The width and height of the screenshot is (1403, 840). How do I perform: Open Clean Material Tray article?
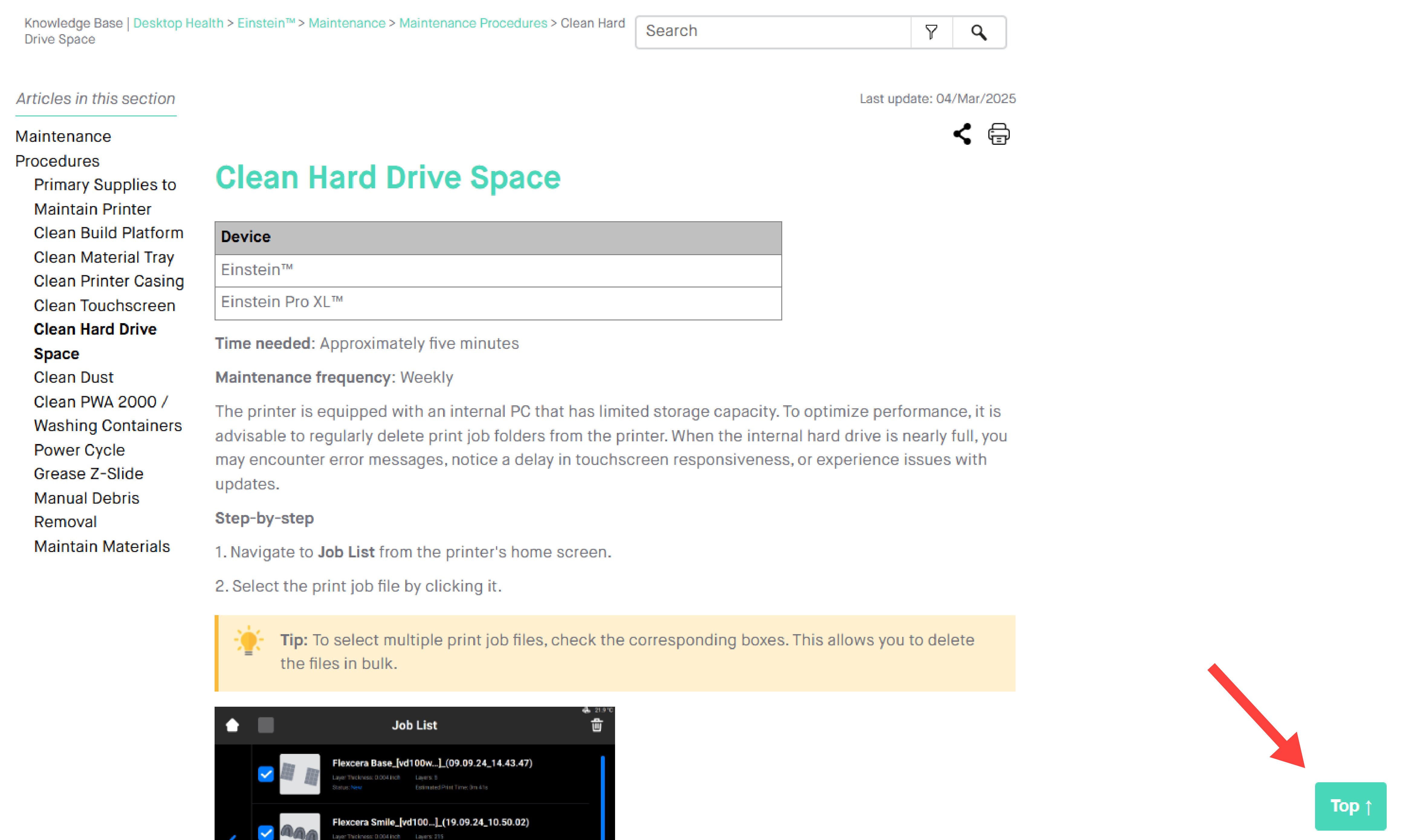pos(104,257)
